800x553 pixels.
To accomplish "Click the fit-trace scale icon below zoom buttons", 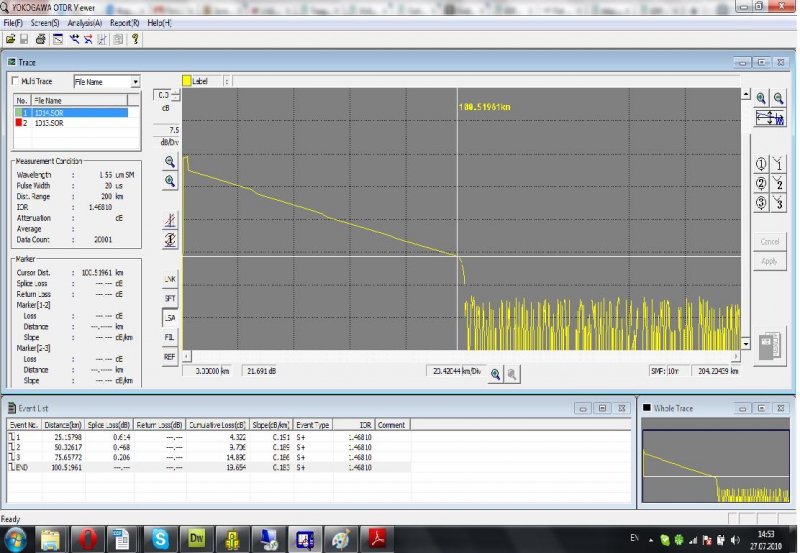I will tap(770, 118).
